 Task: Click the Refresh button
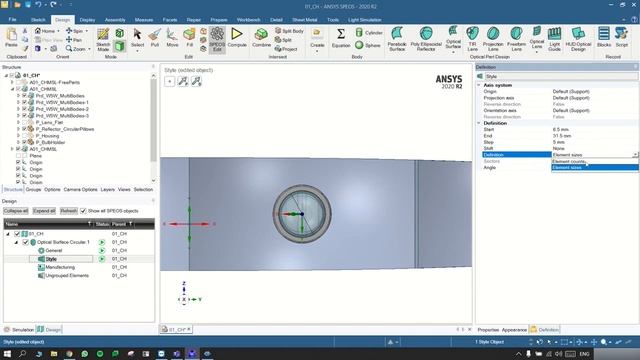[69, 211]
